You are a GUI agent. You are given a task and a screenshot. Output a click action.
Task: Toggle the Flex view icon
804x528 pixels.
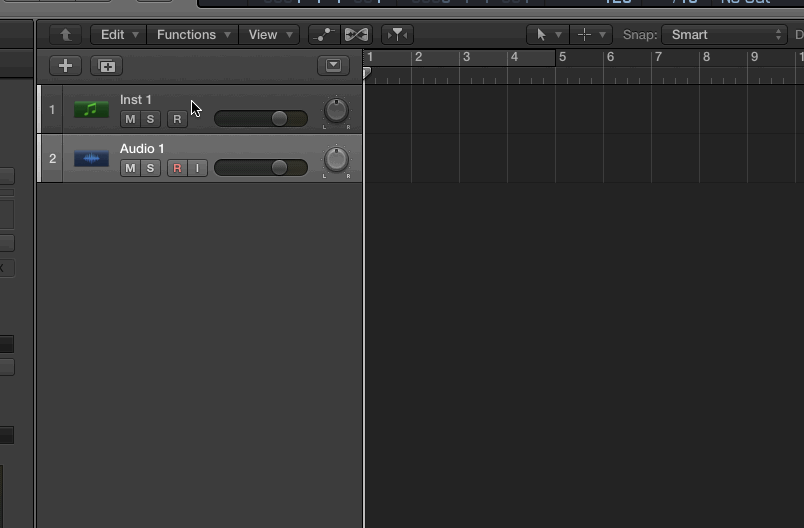[356, 35]
